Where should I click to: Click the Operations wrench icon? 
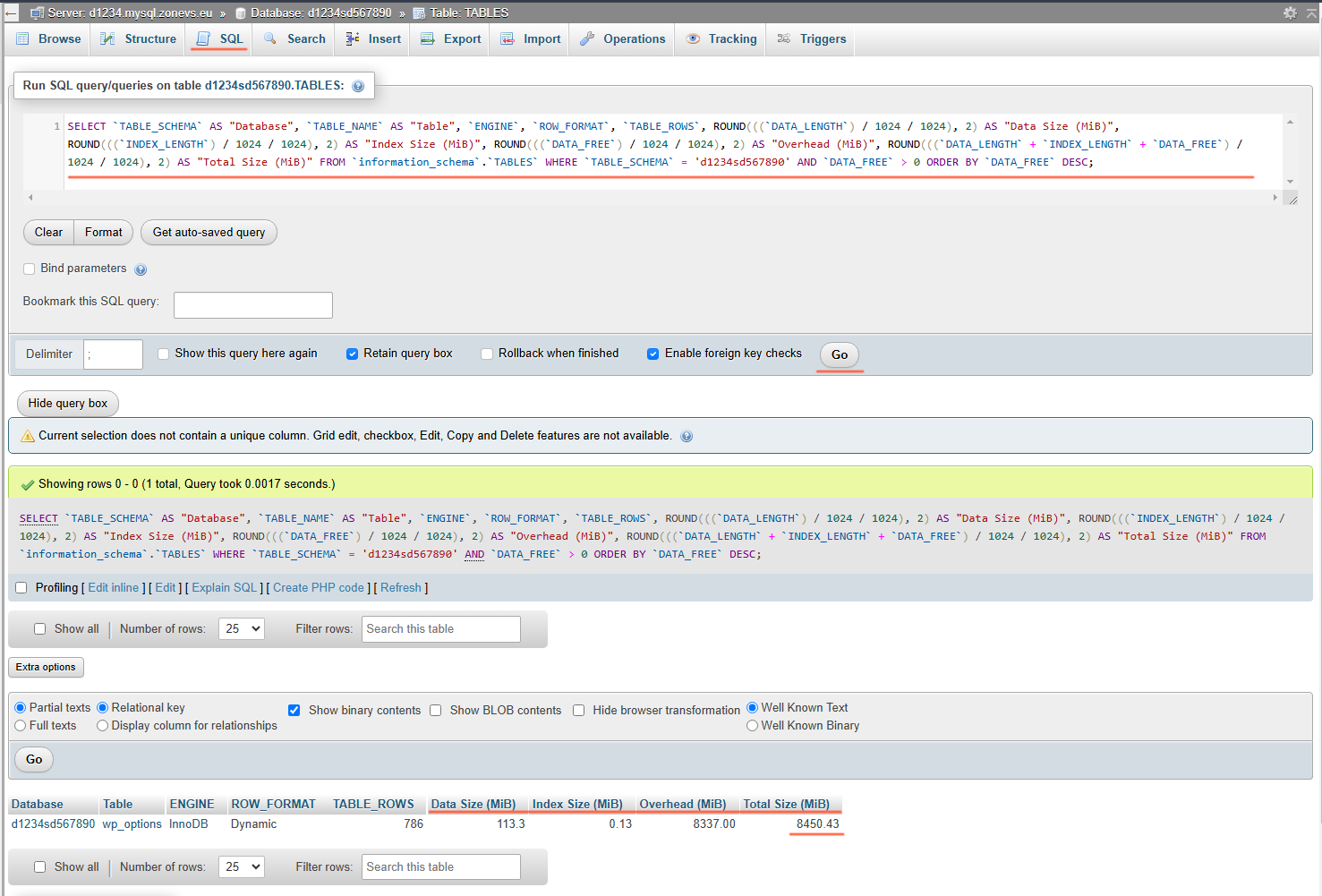click(588, 38)
